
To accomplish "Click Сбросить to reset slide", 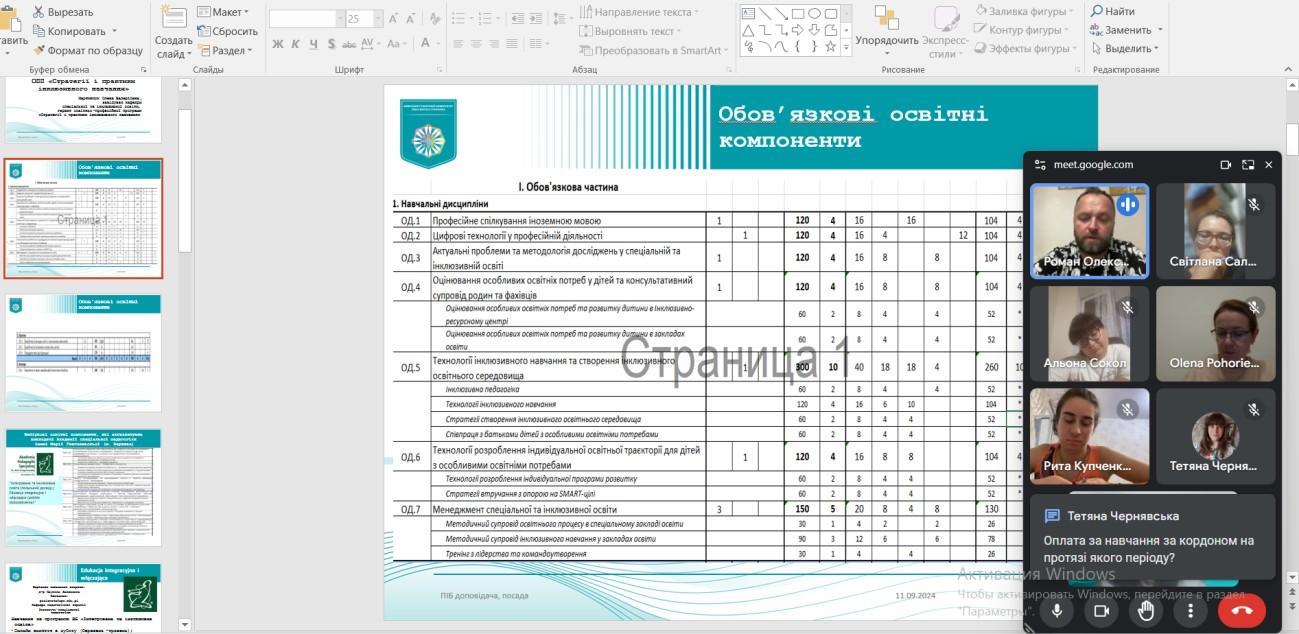I will click(x=227, y=31).
